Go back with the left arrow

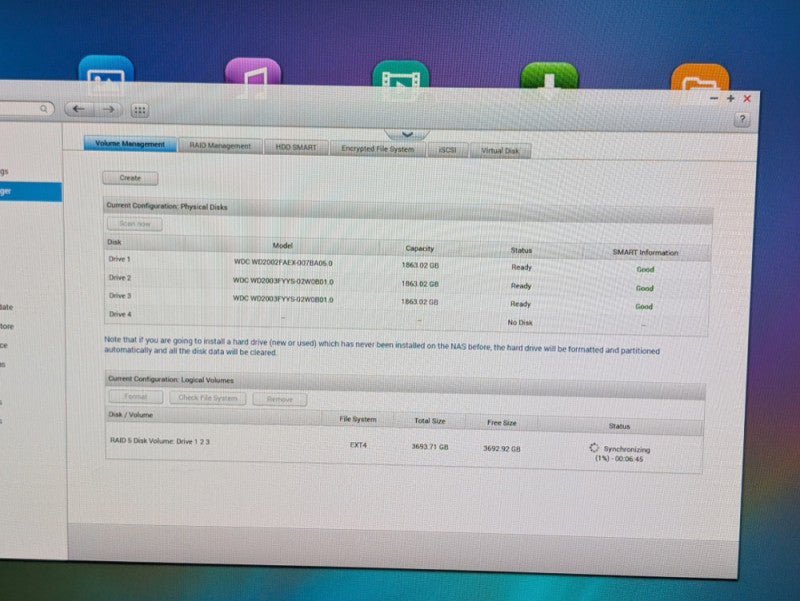coord(79,109)
